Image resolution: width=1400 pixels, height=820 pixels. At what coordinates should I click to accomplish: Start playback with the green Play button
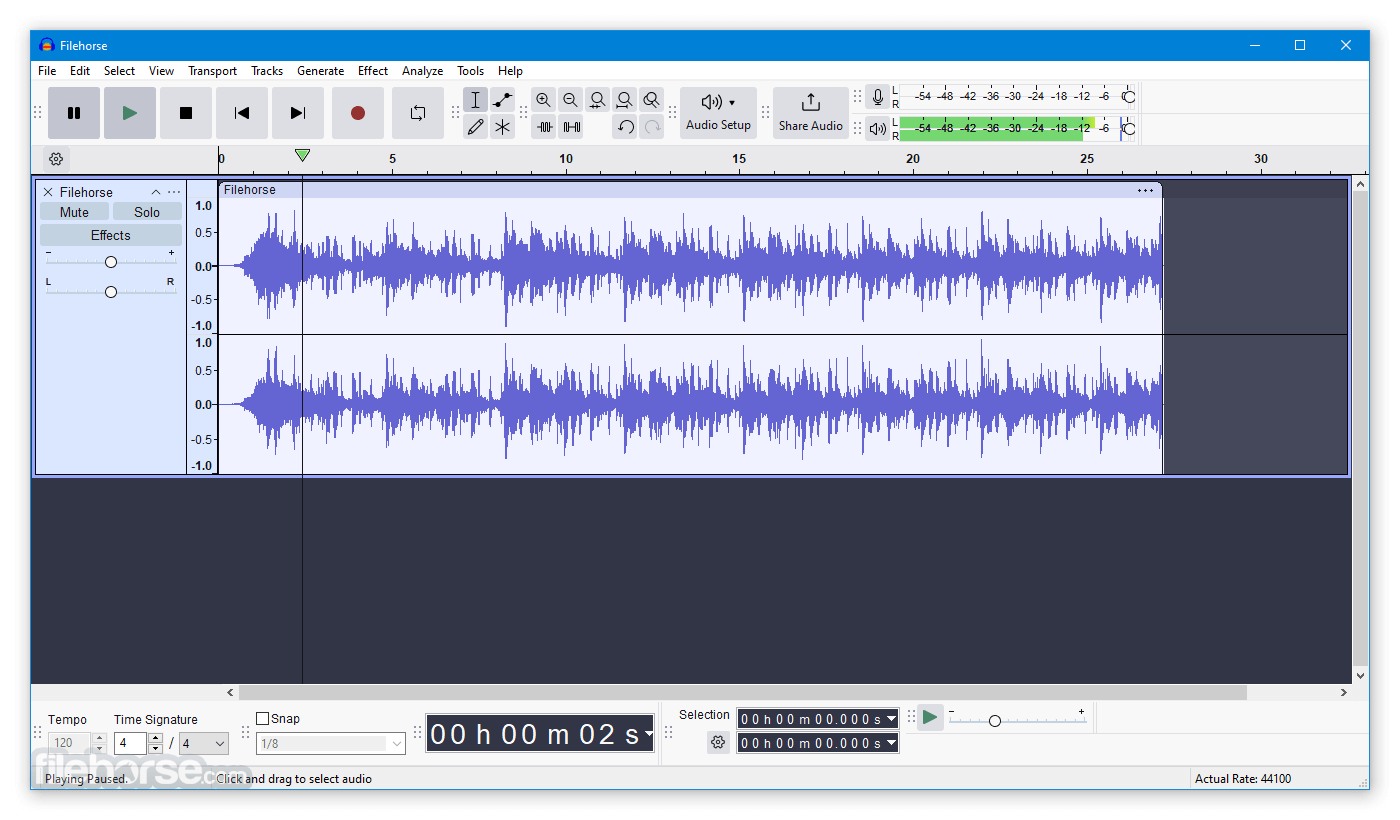point(130,113)
